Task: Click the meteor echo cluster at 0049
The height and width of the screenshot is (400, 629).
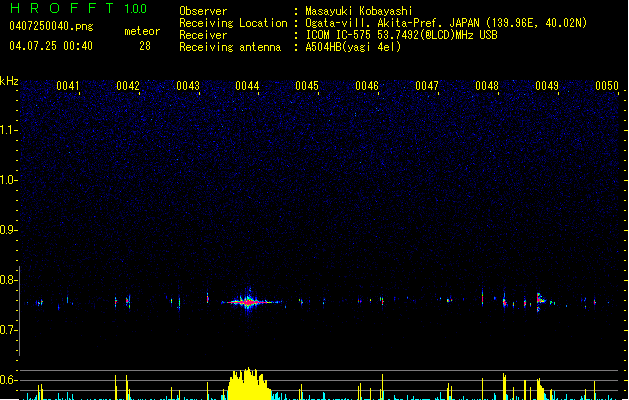Action: click(x=541, y=302)
